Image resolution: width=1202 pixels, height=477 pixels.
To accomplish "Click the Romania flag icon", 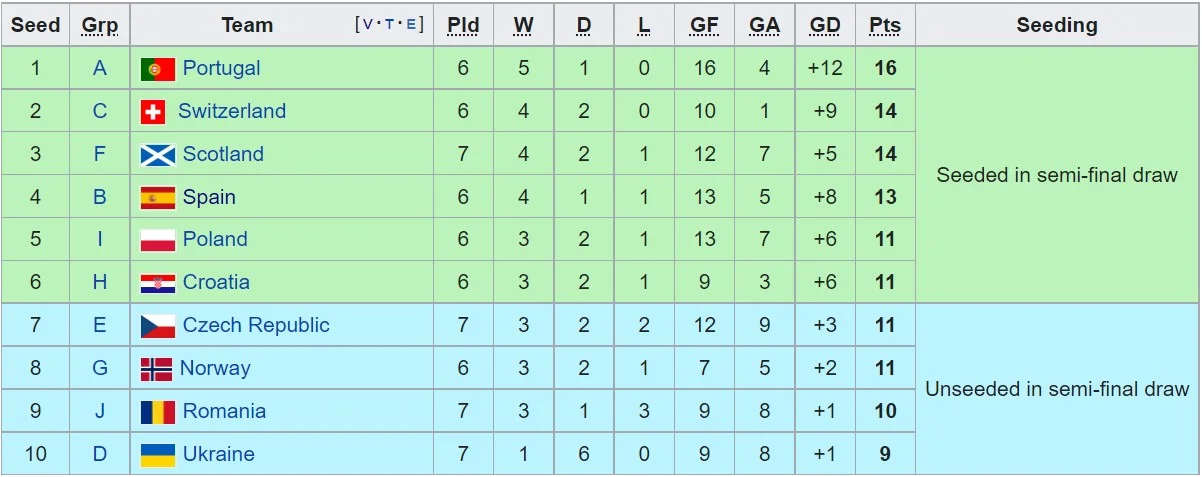I will tap(157, 412).
